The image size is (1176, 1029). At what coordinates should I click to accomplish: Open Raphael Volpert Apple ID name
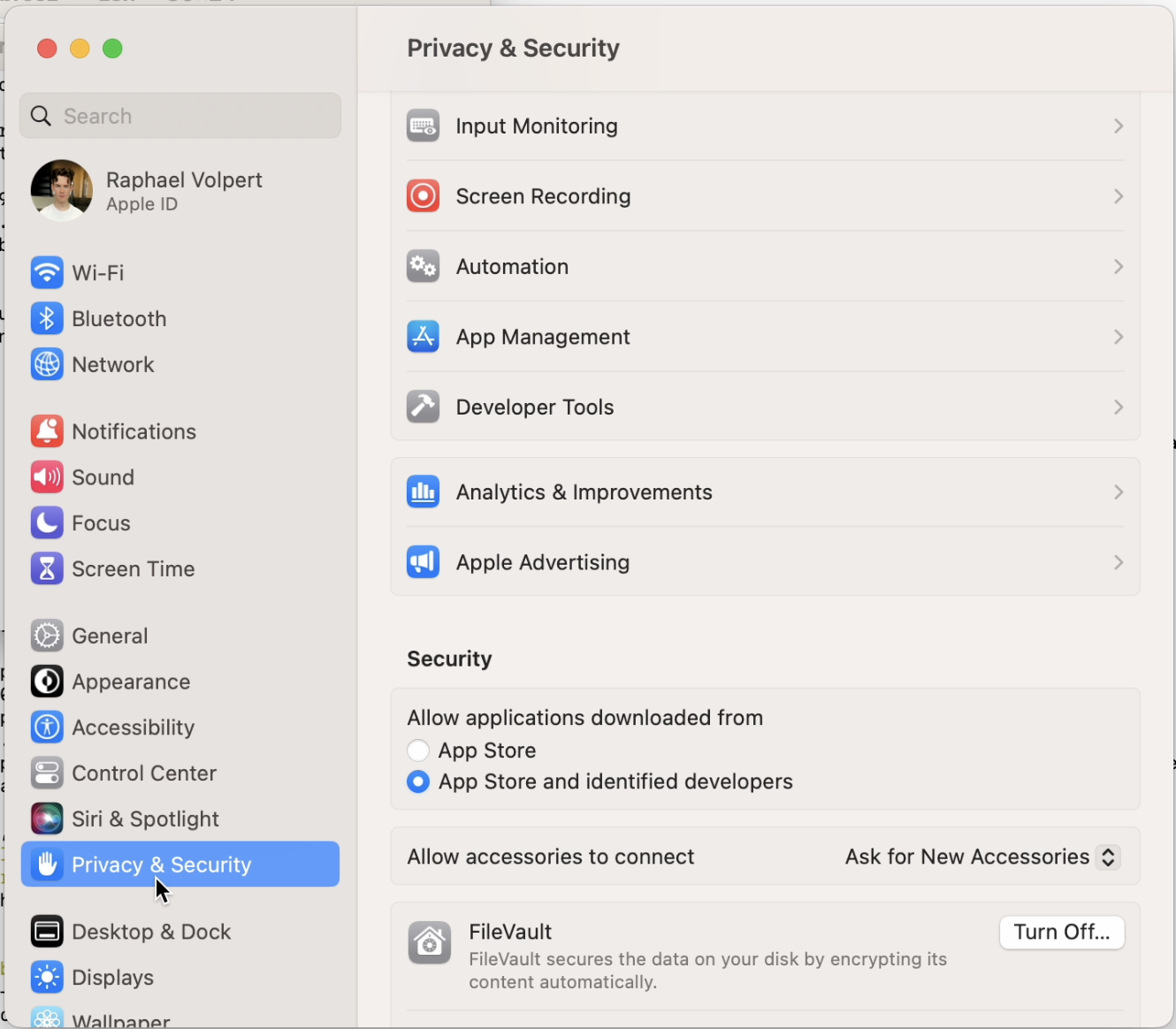(184, 180)
